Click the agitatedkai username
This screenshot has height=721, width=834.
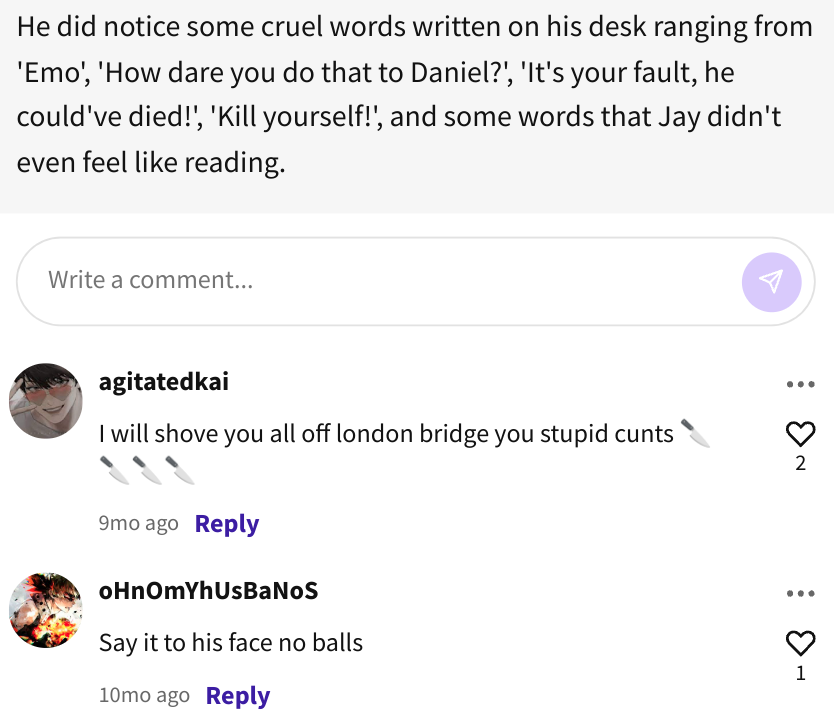point(164,382)
